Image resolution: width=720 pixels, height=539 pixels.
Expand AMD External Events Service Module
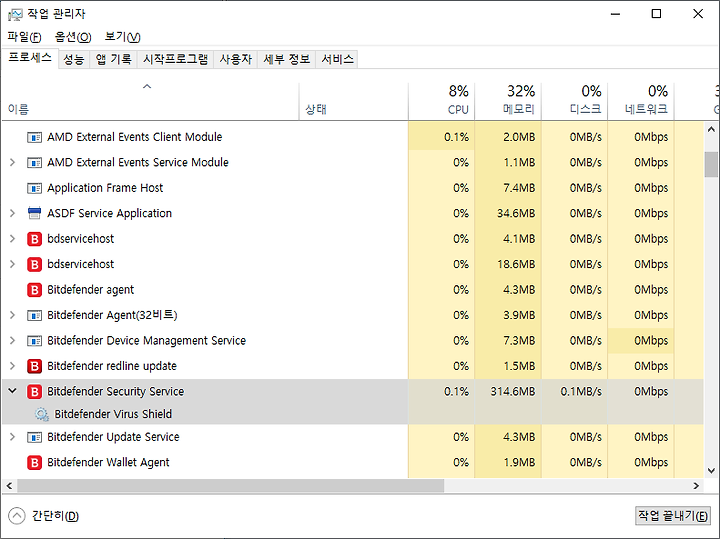[12, 163]
